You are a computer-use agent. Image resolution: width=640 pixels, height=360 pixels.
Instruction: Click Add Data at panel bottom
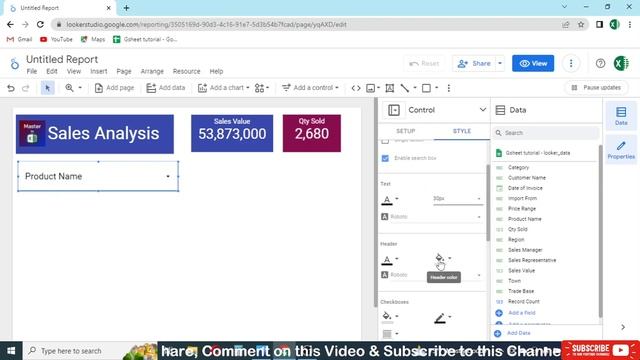518,333
